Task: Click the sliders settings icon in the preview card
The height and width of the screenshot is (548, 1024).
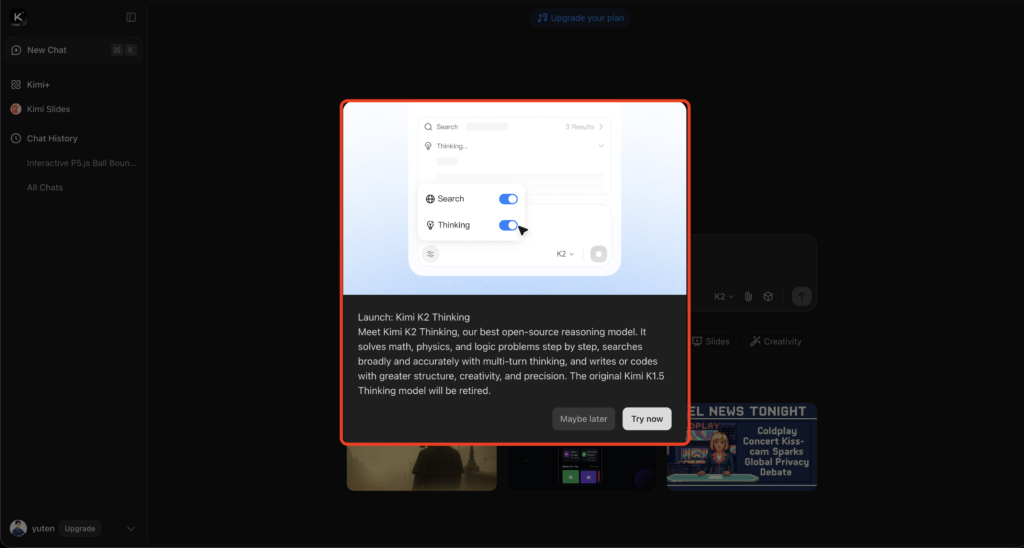Action: [430, 254]
